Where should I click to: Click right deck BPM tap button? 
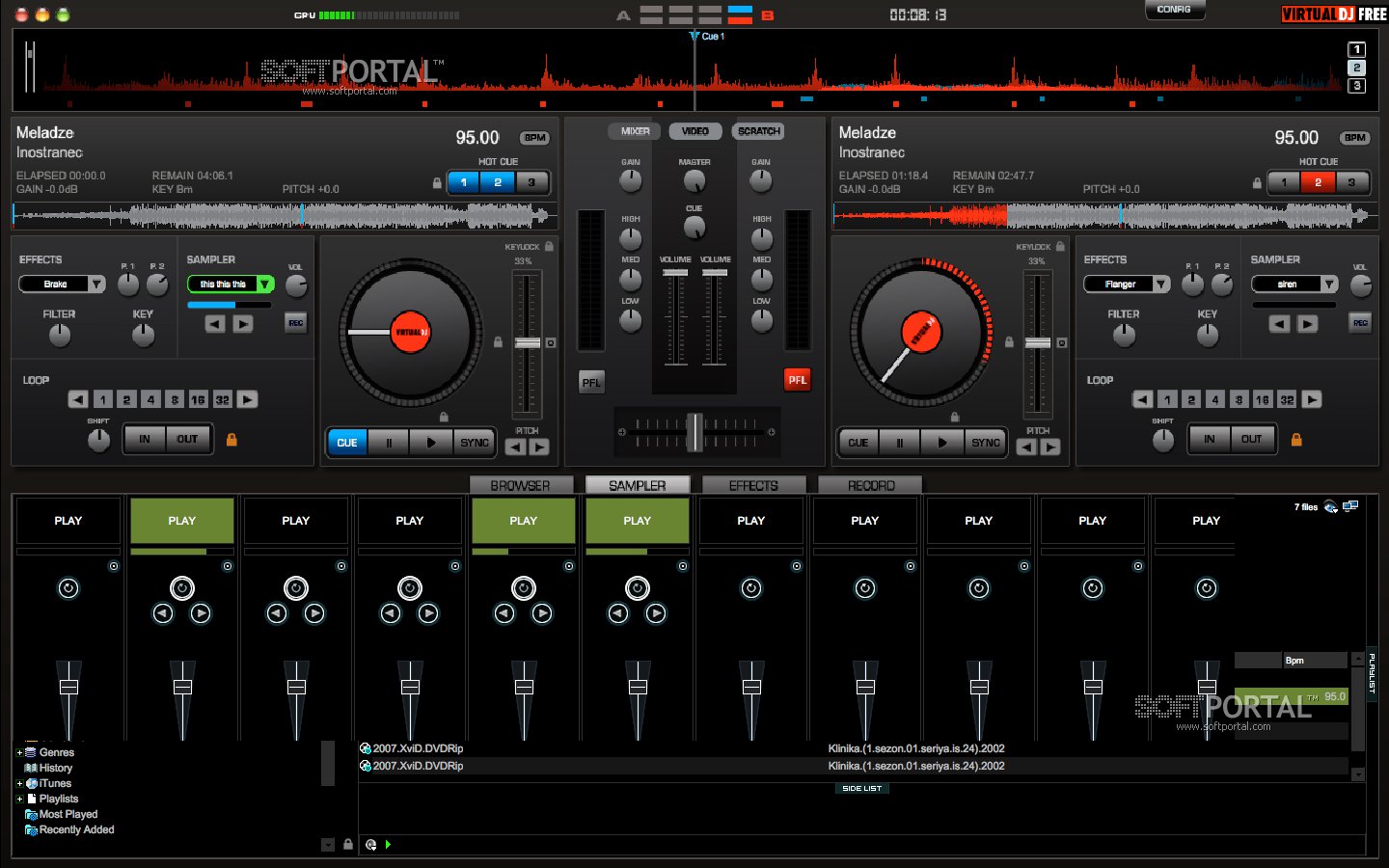(1355, 138)
